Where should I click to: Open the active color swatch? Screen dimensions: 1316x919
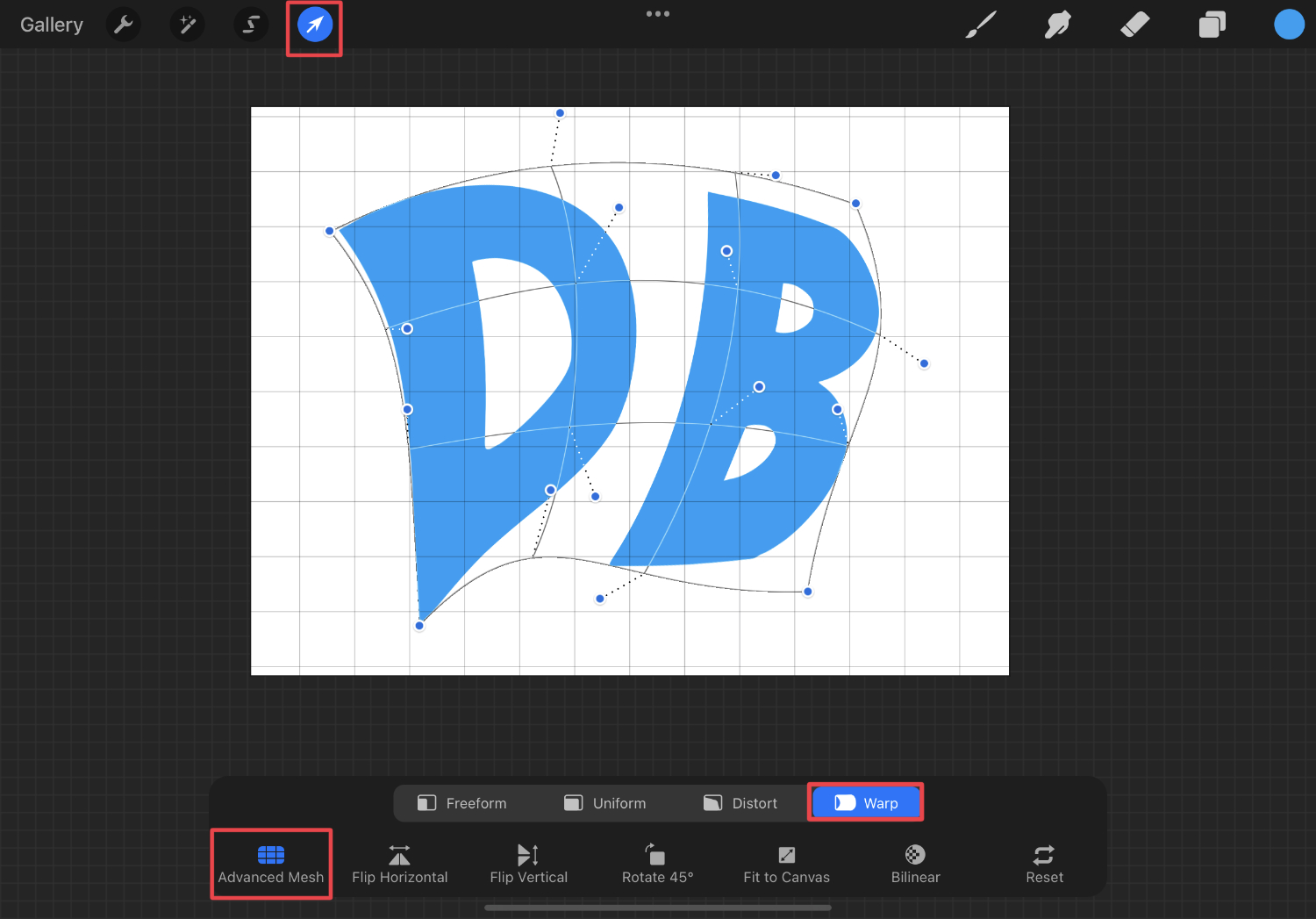coord(1289,24)
